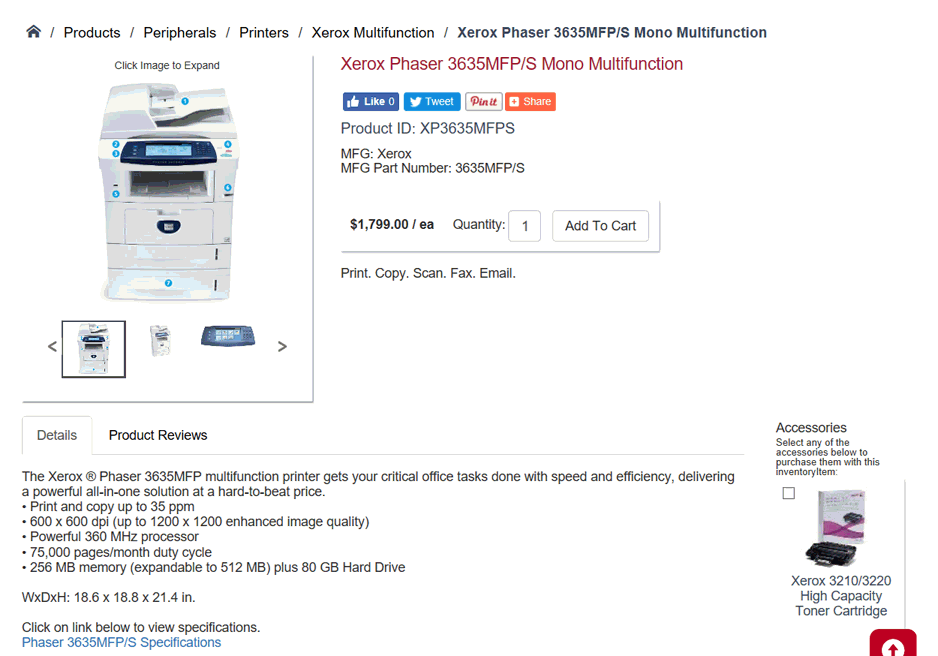Click the Quantity input field
The height and width of the screenshot is (656, 938).
pyautogui.click(x=524, y=226)
